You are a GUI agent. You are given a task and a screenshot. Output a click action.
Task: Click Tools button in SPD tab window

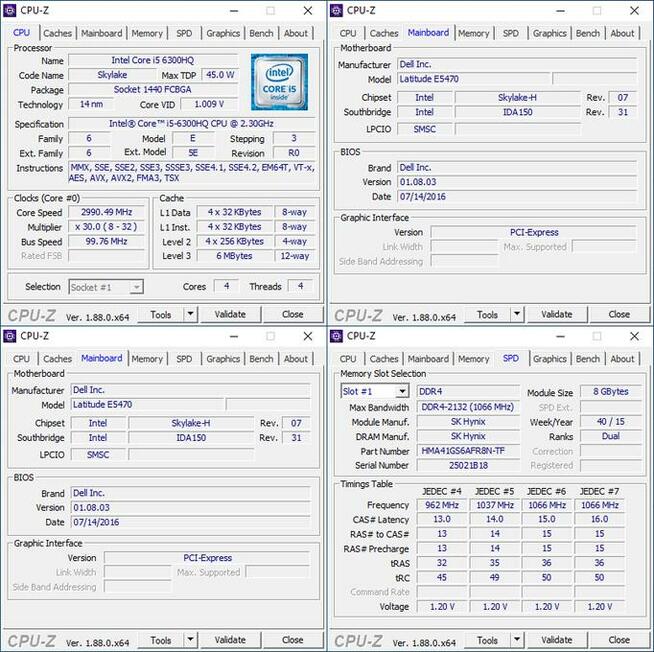pyautogui.click(x=488, y=639)
